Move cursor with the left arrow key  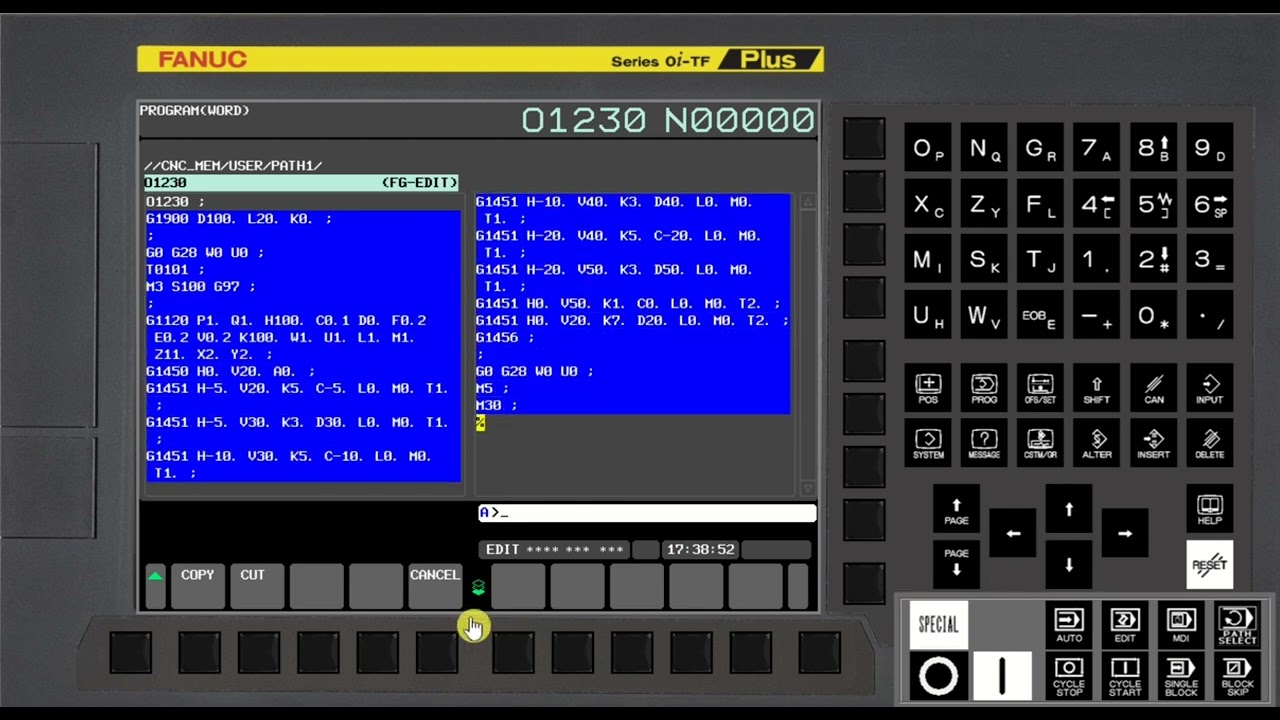(1013, 534)
